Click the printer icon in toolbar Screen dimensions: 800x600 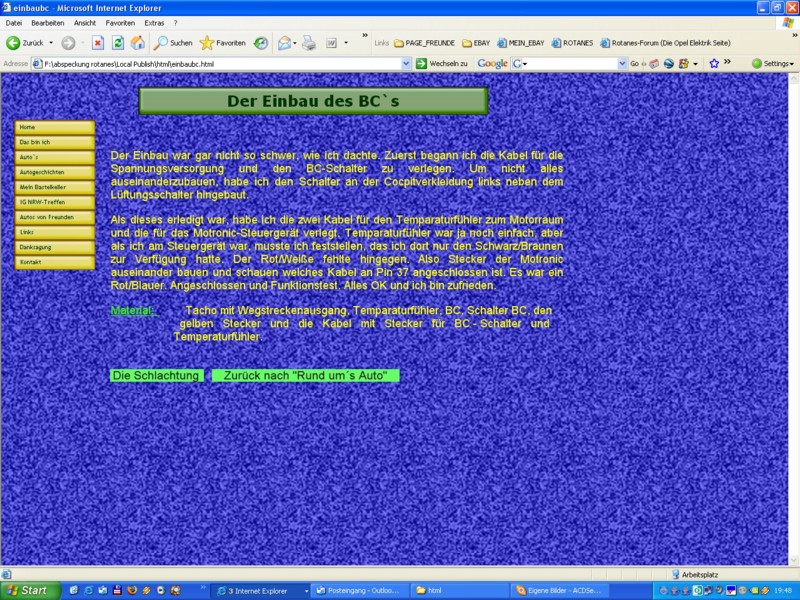click(309, 43)
